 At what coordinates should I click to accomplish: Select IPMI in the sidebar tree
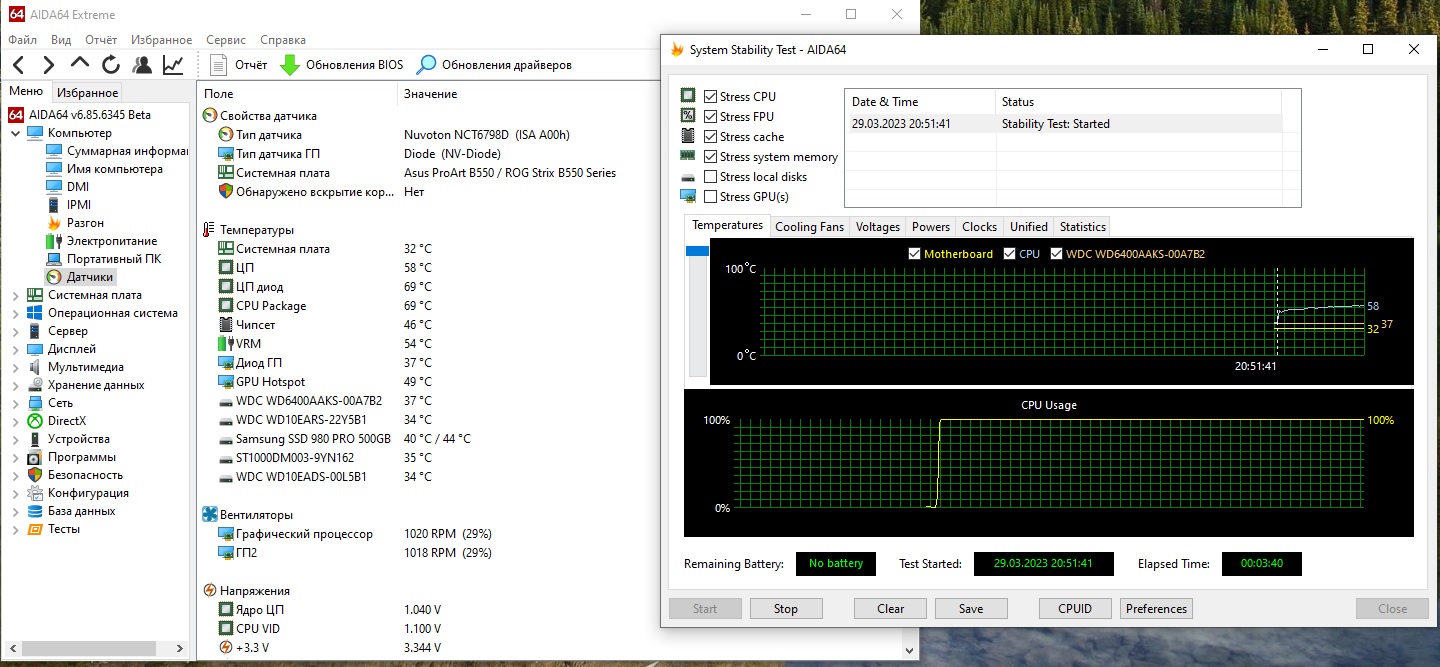68,205
